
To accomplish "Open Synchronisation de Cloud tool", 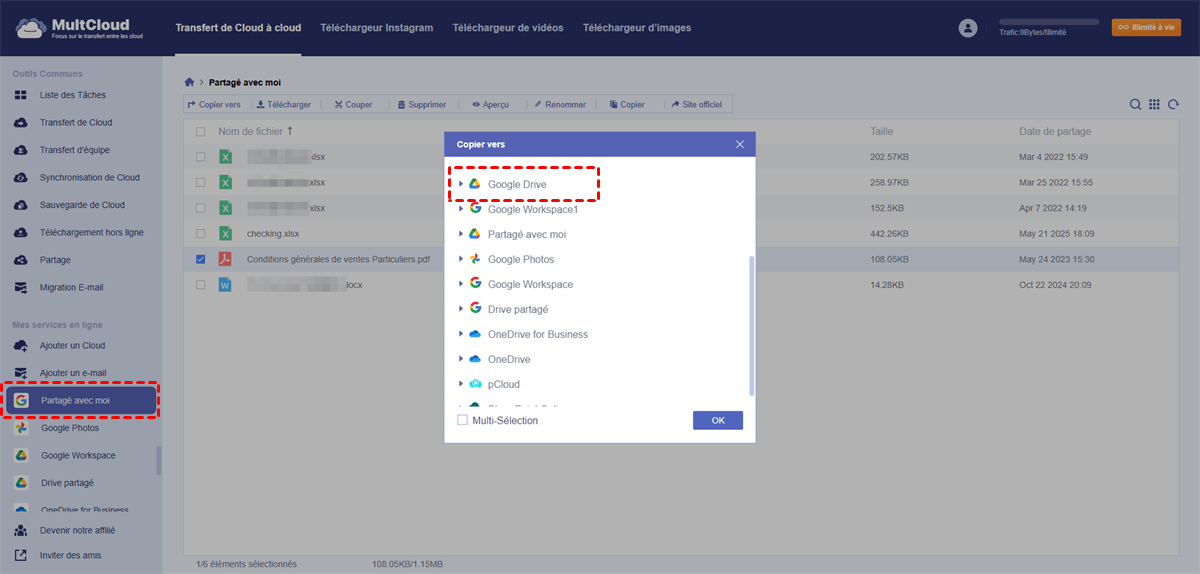I will pyautogui.click(x=89, y=177).
